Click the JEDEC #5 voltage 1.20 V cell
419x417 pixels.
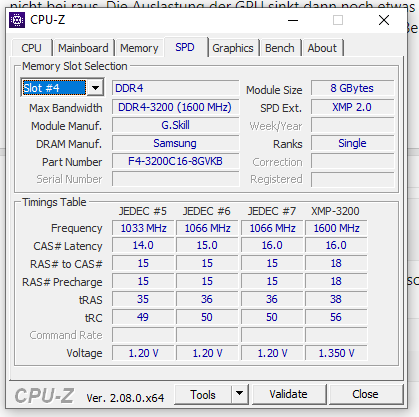tap(143, 353)
